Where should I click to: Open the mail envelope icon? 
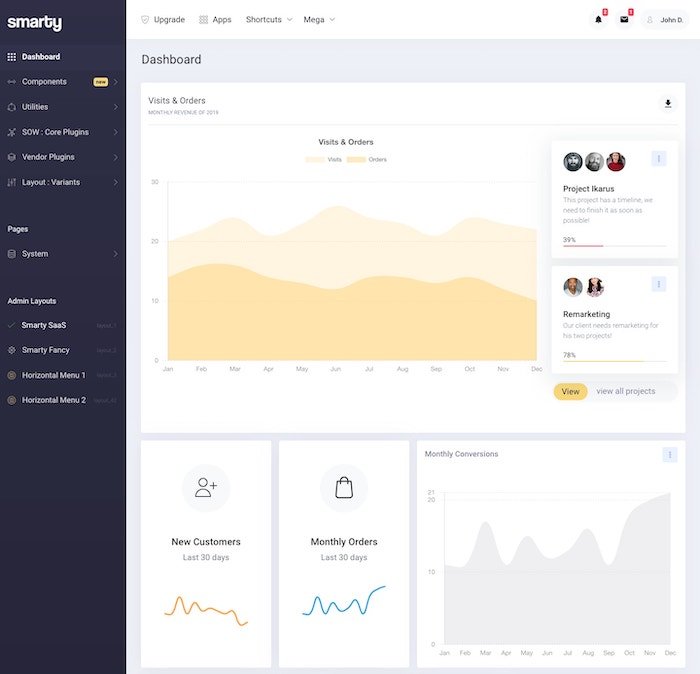(x=624, y=19)
